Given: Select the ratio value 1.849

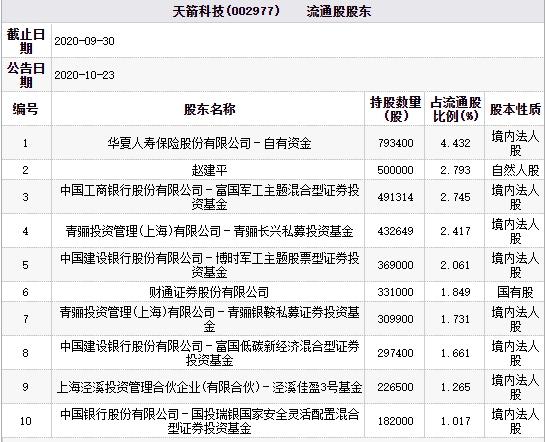Looking at the screenshot, I should tap(455, 292).
